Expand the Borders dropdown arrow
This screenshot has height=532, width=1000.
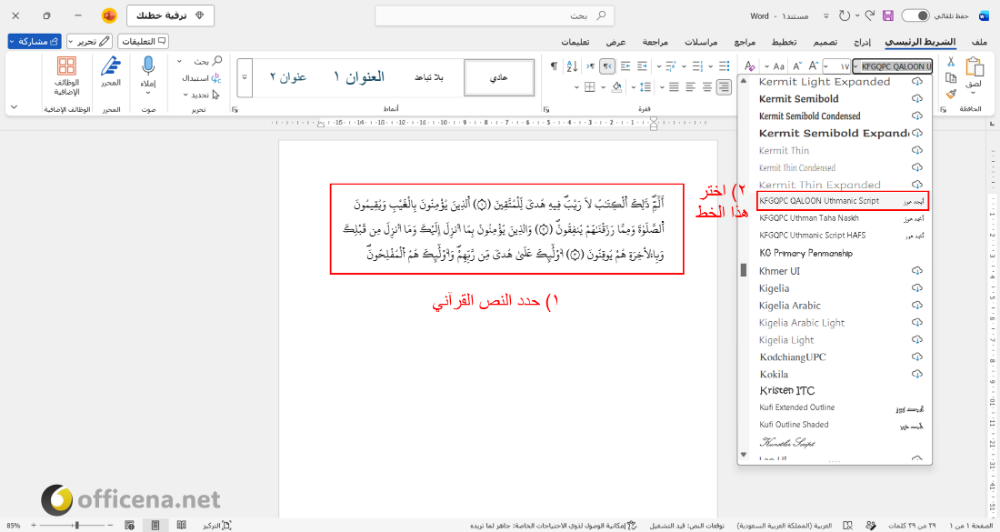[x=577, y=87]
